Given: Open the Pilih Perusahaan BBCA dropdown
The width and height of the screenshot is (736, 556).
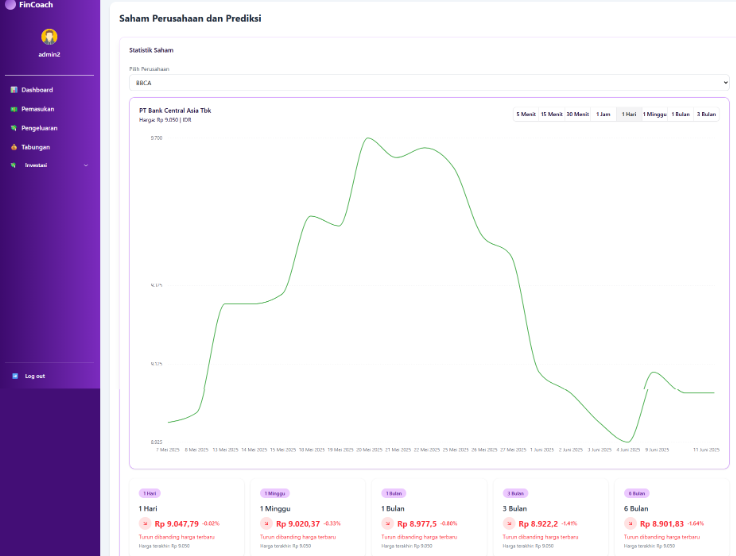Looking at the screenshot, I should [x=429, y=83].
